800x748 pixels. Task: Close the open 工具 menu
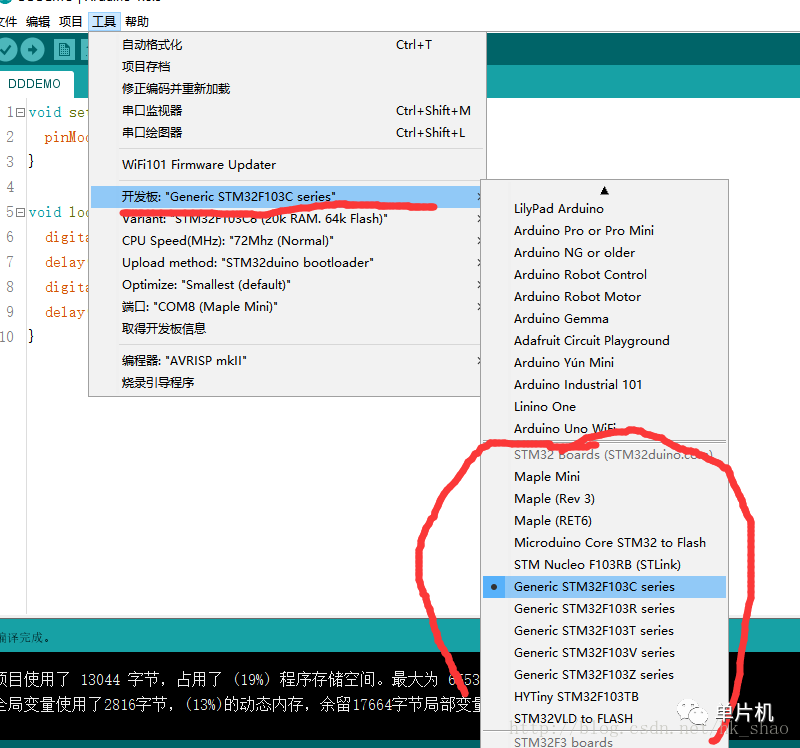coord(104,21)
